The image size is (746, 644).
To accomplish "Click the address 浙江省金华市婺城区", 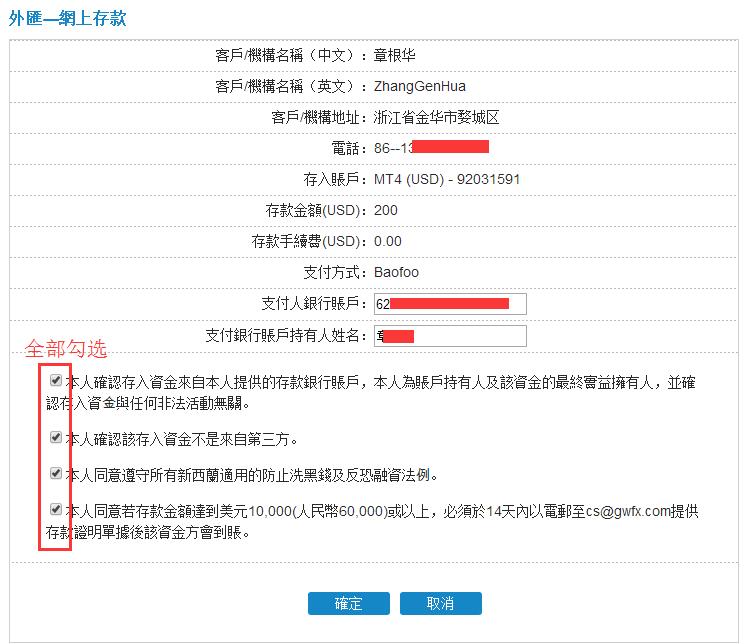I will [x=436, y=117].
